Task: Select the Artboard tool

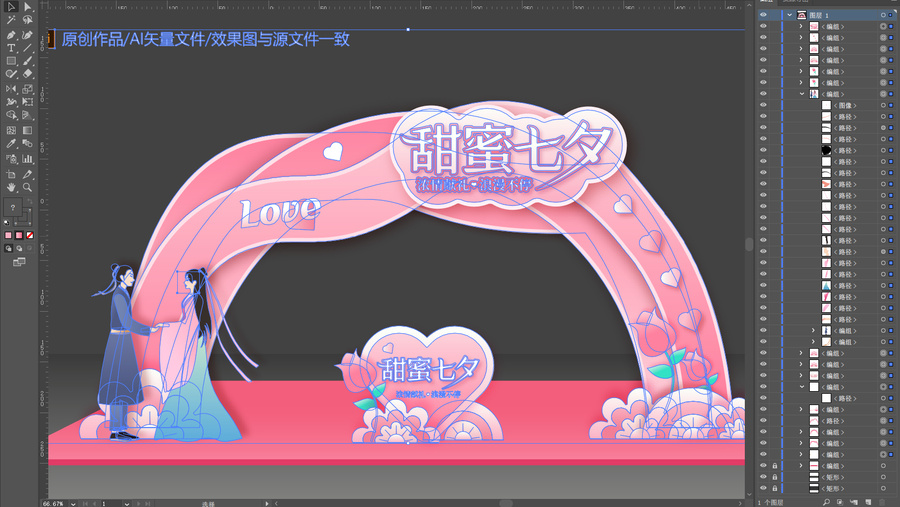Action: click(x=11, y=174)
